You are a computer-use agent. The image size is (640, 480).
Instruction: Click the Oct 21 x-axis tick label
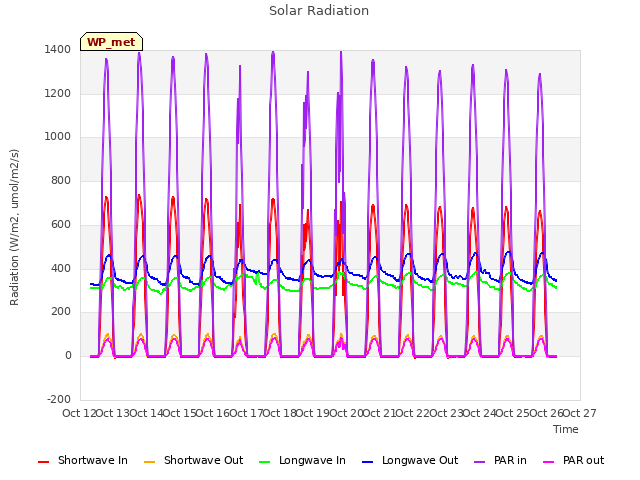point(380,413)
